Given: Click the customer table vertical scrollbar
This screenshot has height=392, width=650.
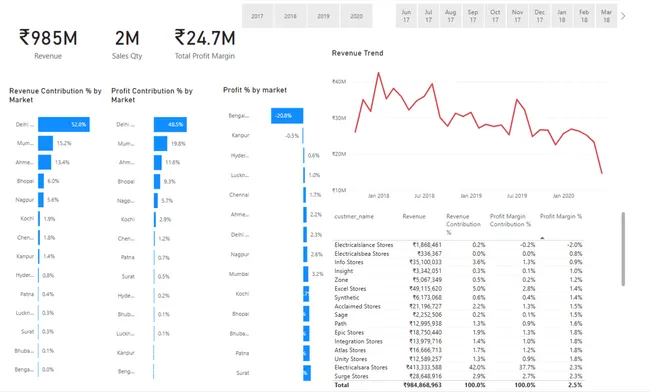Looking at the screenshot, I should pyautogui.click(x=623, y=249).
